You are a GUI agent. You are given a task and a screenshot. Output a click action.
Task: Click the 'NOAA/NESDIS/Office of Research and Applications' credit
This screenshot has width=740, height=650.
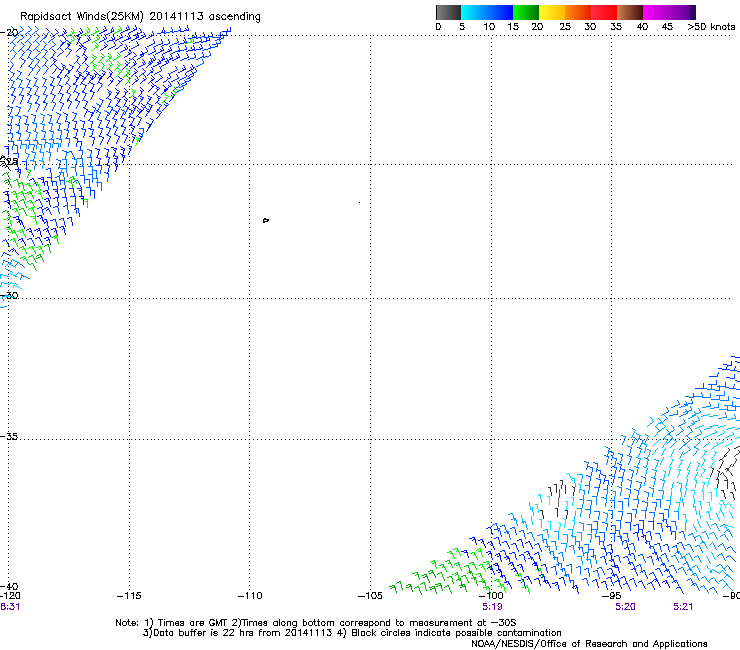pos(589,644)
